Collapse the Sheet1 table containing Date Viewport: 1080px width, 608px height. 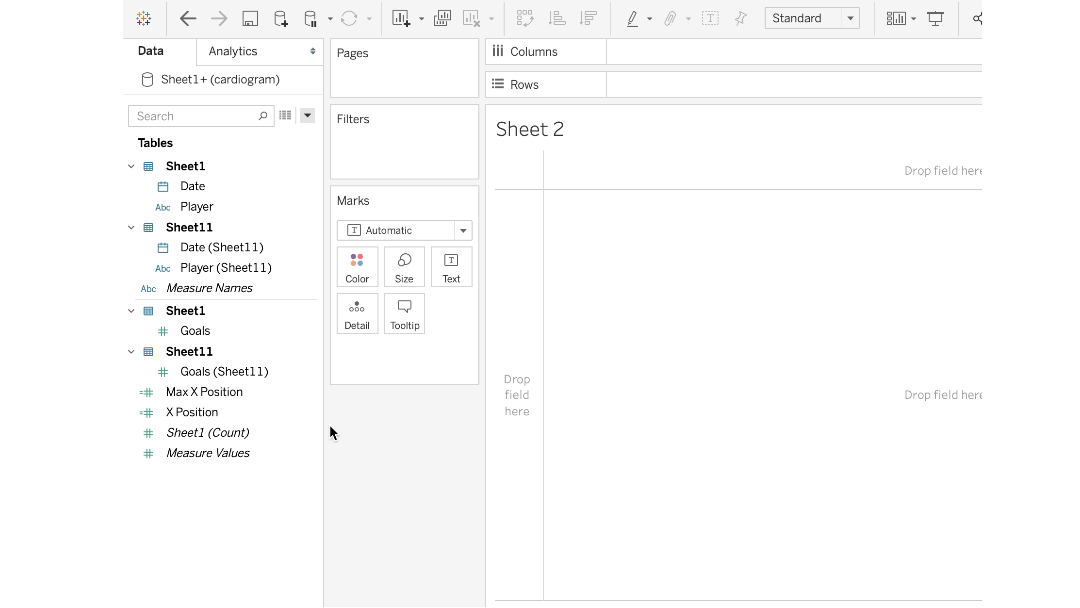131,166
